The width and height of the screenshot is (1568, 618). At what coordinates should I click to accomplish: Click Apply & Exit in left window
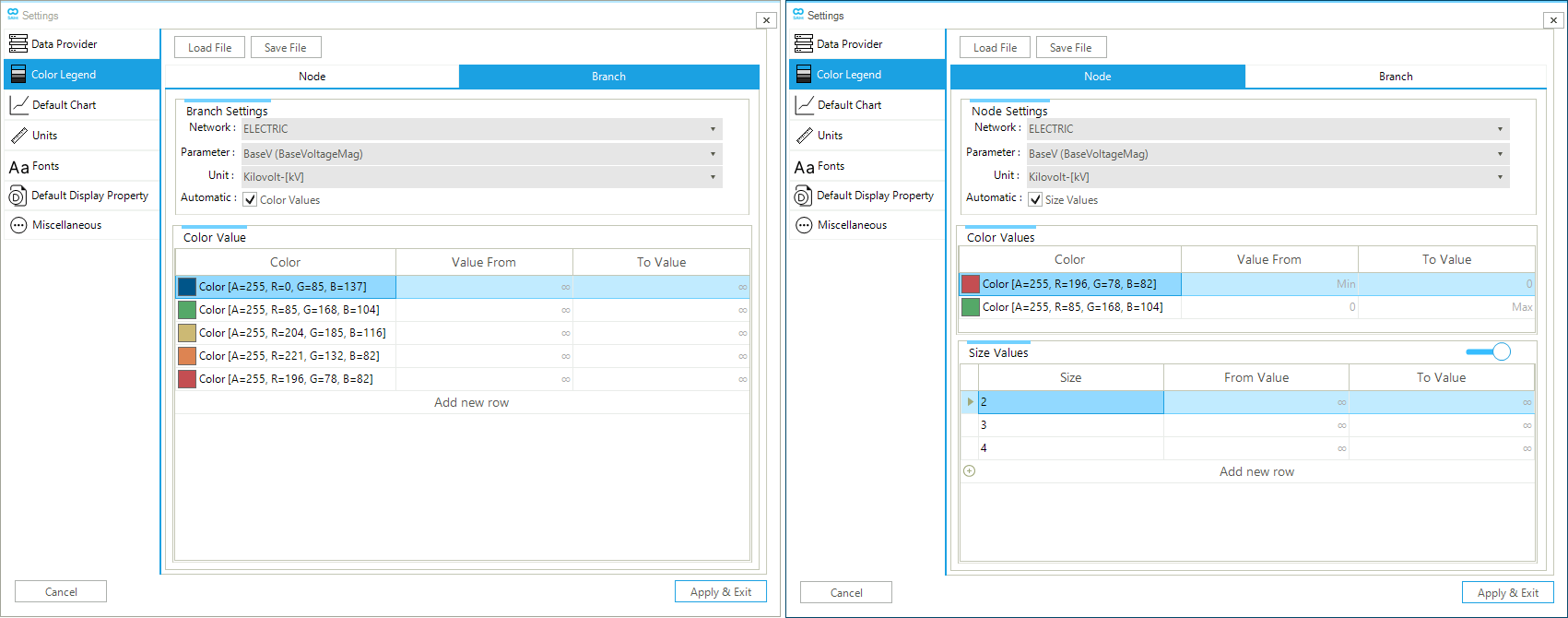coord(721,592)
